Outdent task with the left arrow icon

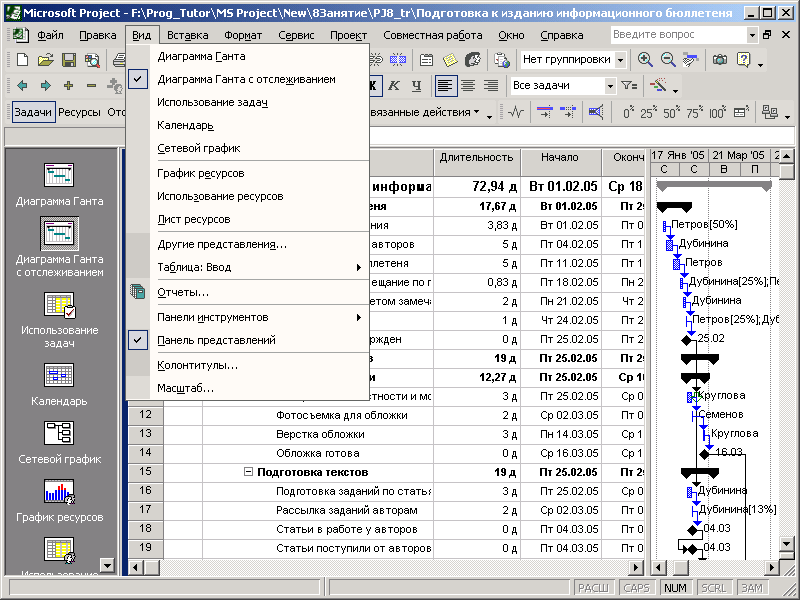pyautogui.click(x=22, y=86)
